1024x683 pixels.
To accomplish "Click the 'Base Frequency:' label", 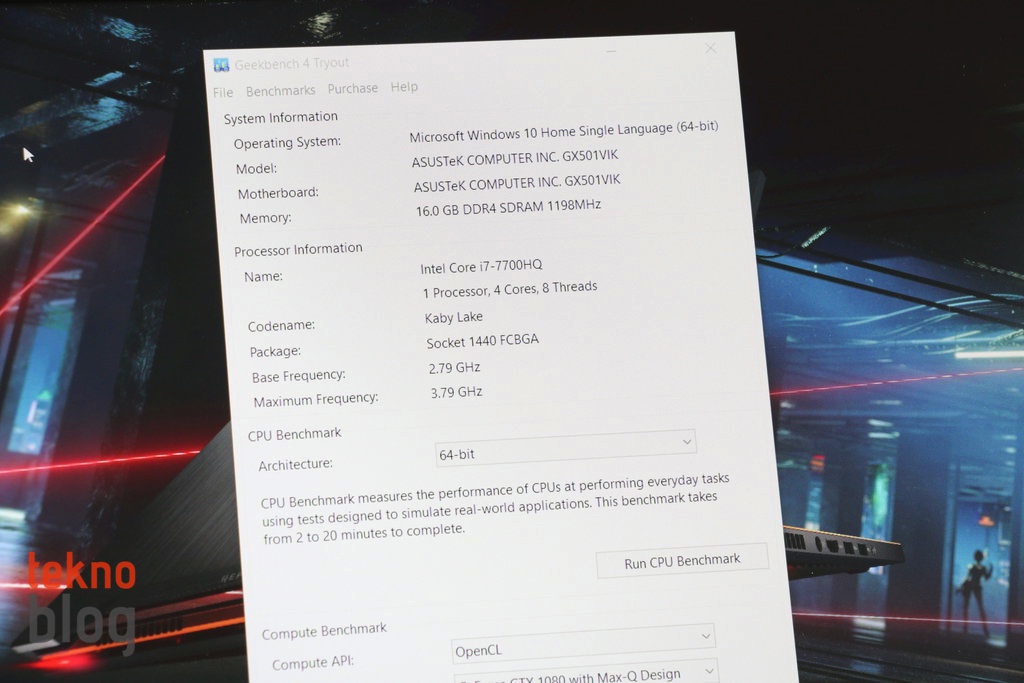I will 298,376.
